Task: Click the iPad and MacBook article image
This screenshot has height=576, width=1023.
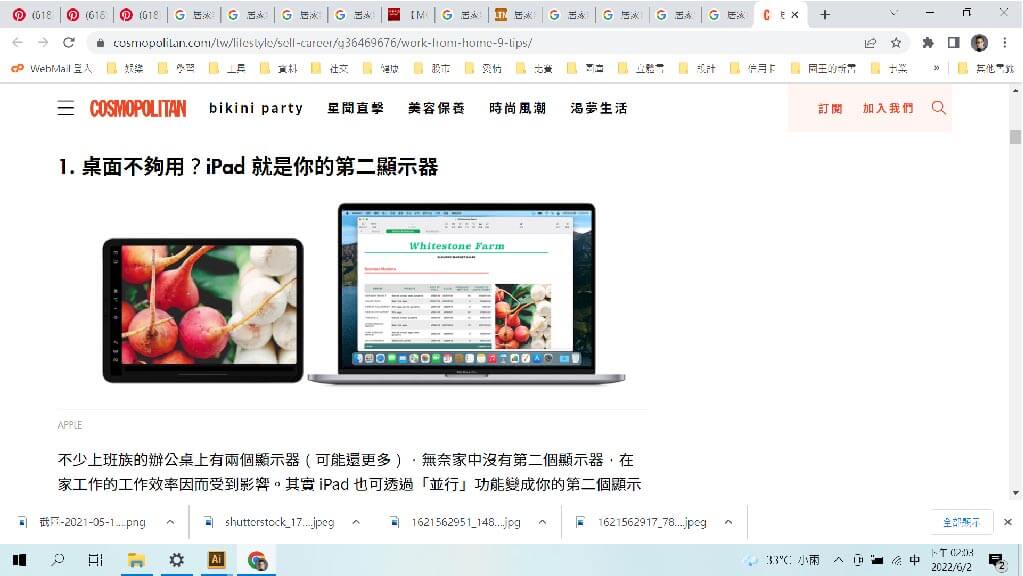Action: (364, 294)
